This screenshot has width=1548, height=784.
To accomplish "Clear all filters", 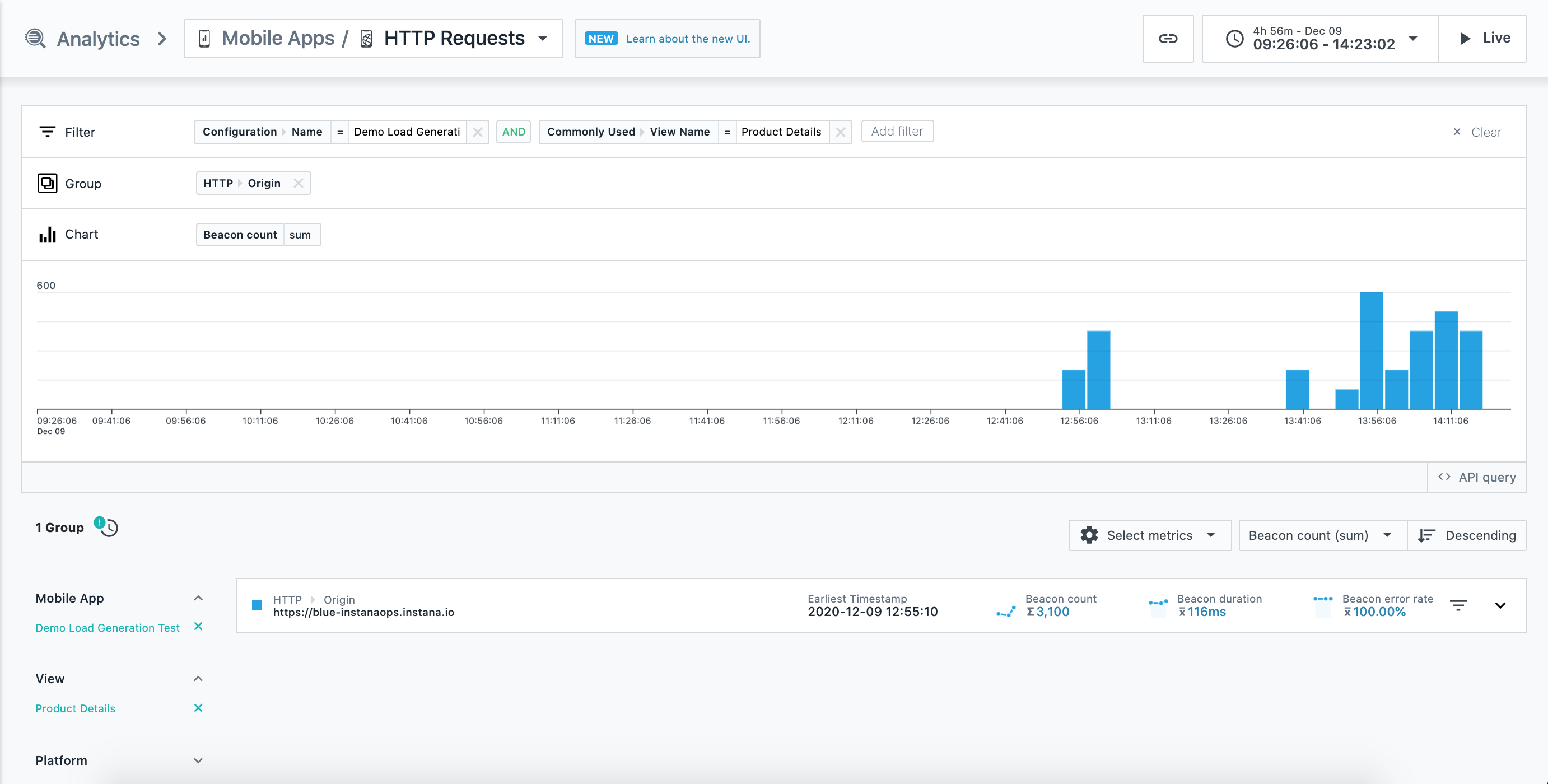I will click(1477, 132).
